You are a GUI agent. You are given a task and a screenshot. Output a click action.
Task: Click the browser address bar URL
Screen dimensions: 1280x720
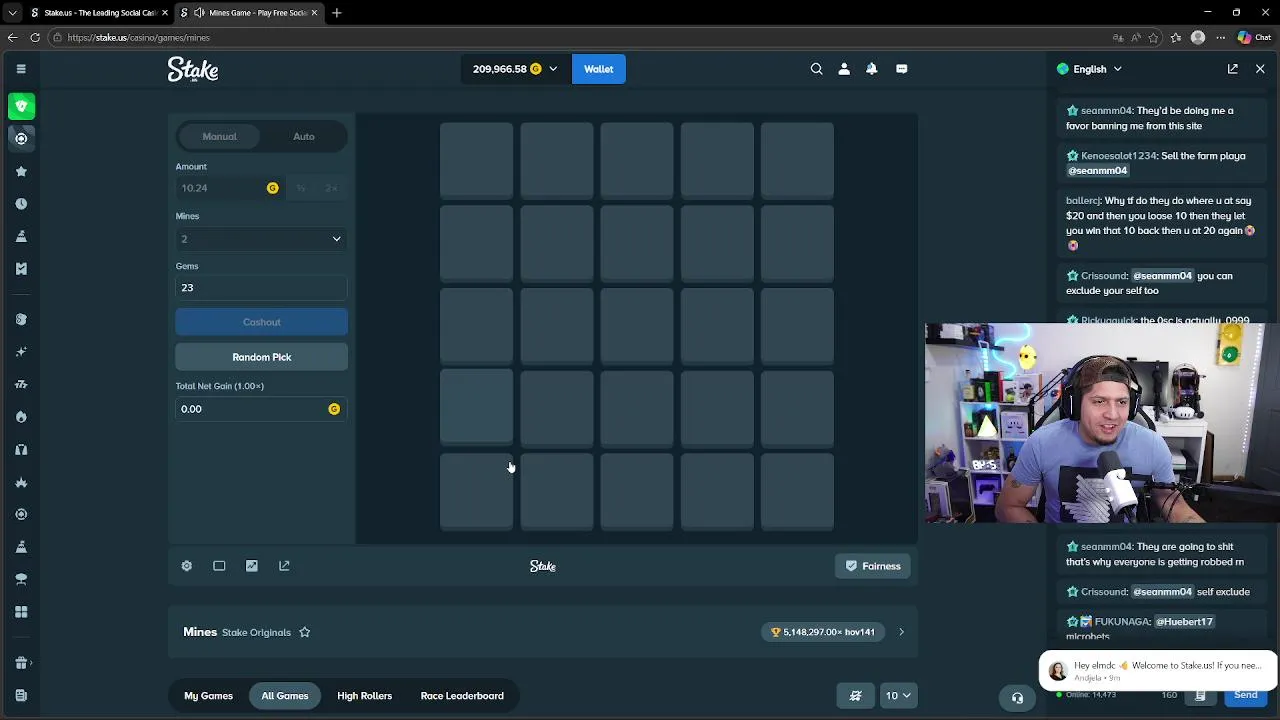[139, 37]
